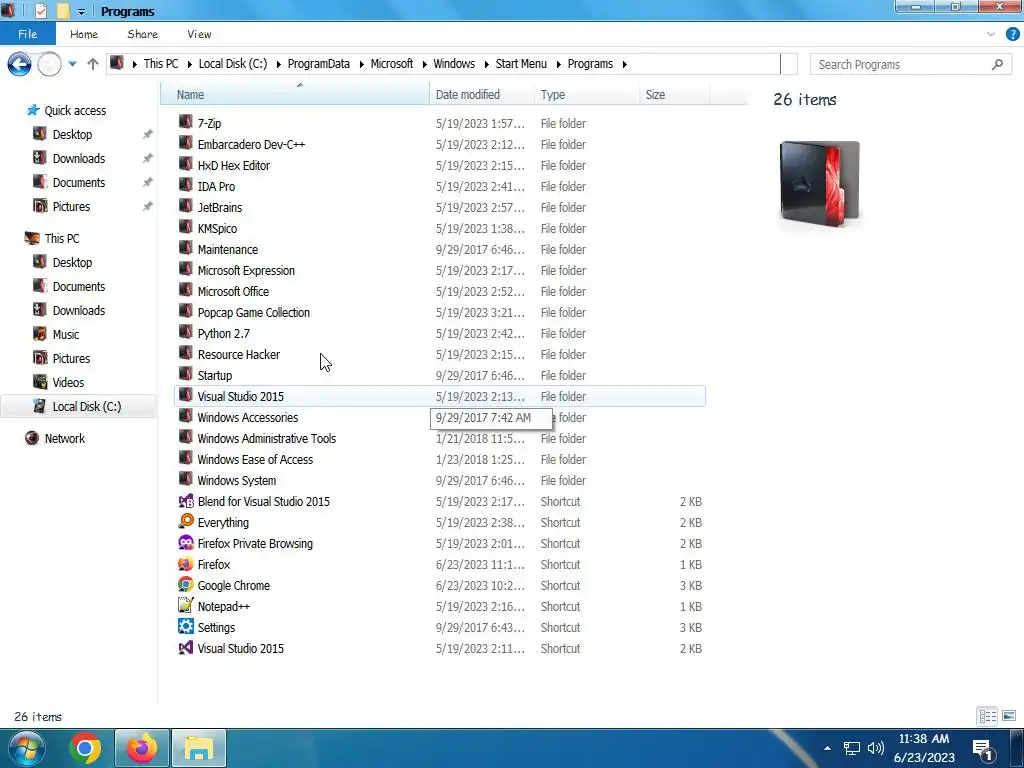Click the Blend for Visual Studio 2015 shortcut icon
Image resolution: width=1024 pixels, height=768 pixels.
[x=185, y=501]
